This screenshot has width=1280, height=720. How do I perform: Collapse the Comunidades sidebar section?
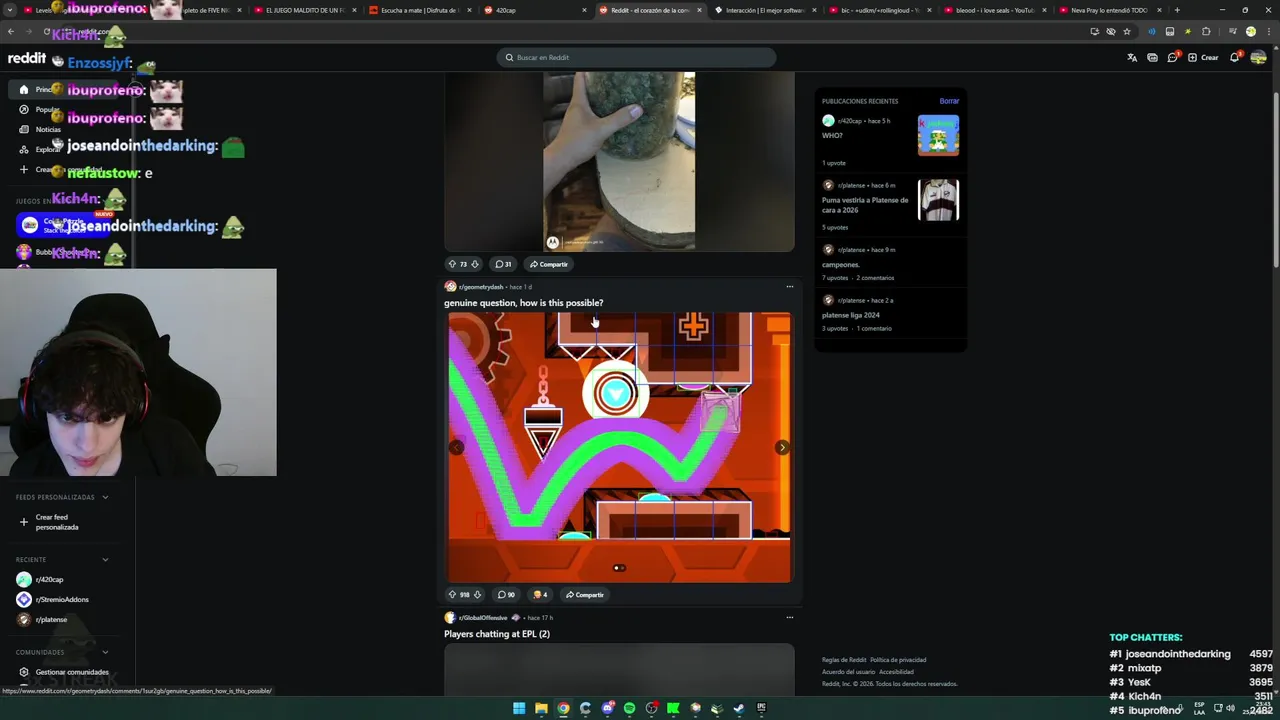pos(105,652)
